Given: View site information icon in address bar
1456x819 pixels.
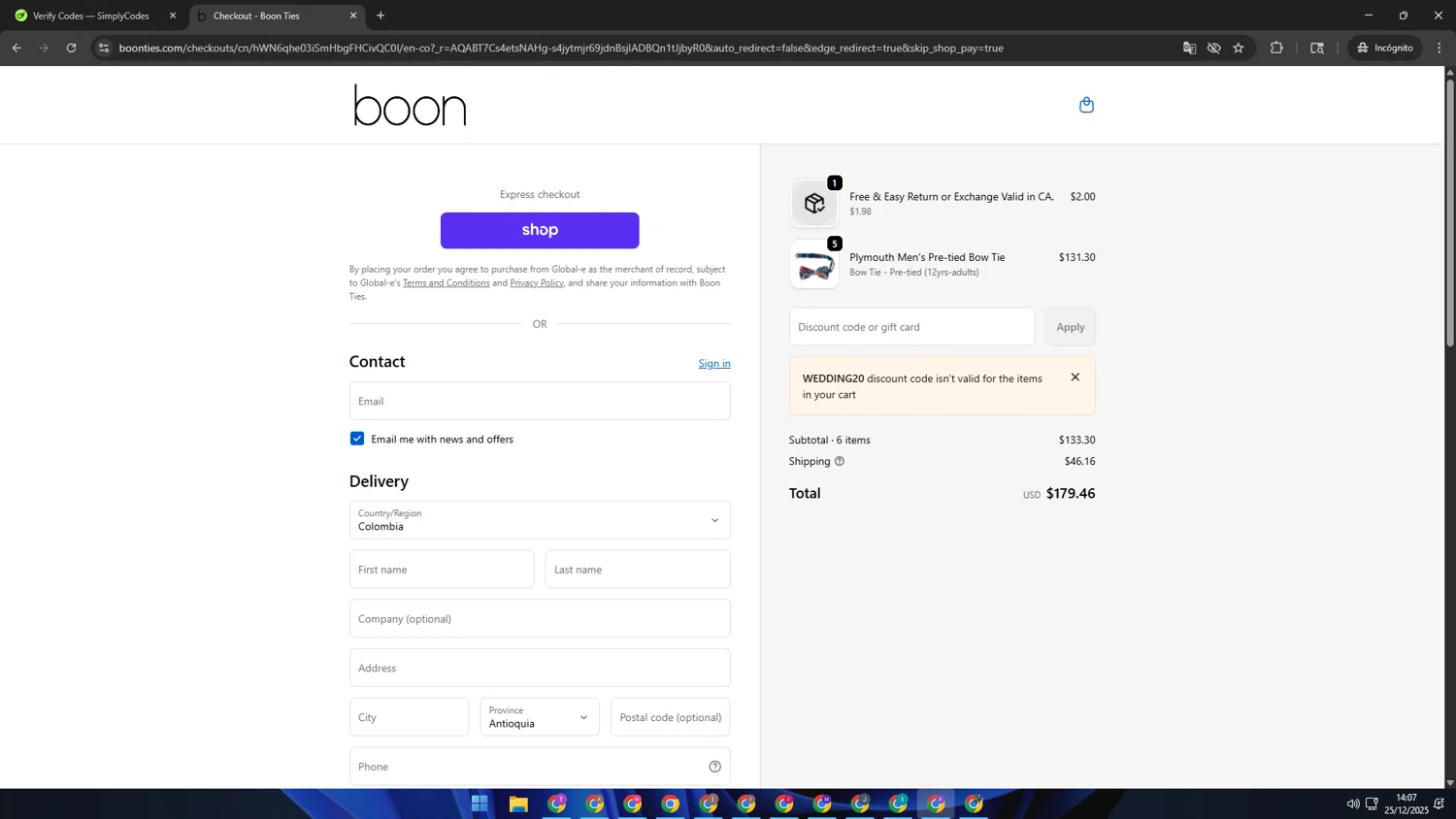Looking at the screenshot, I should click(x=104, y=48).
